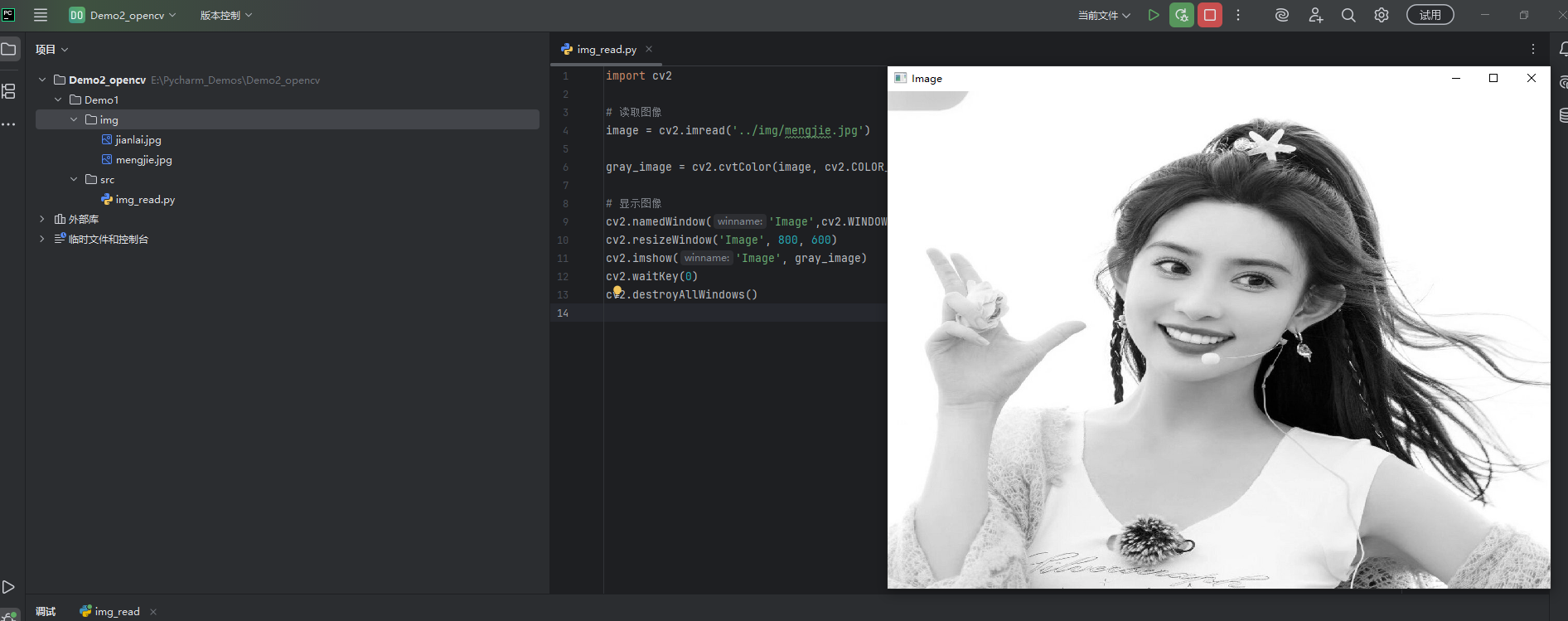Select img_read.py in project tree
The height and width of the screenshot is (621, 1568).
click(138, 199)
